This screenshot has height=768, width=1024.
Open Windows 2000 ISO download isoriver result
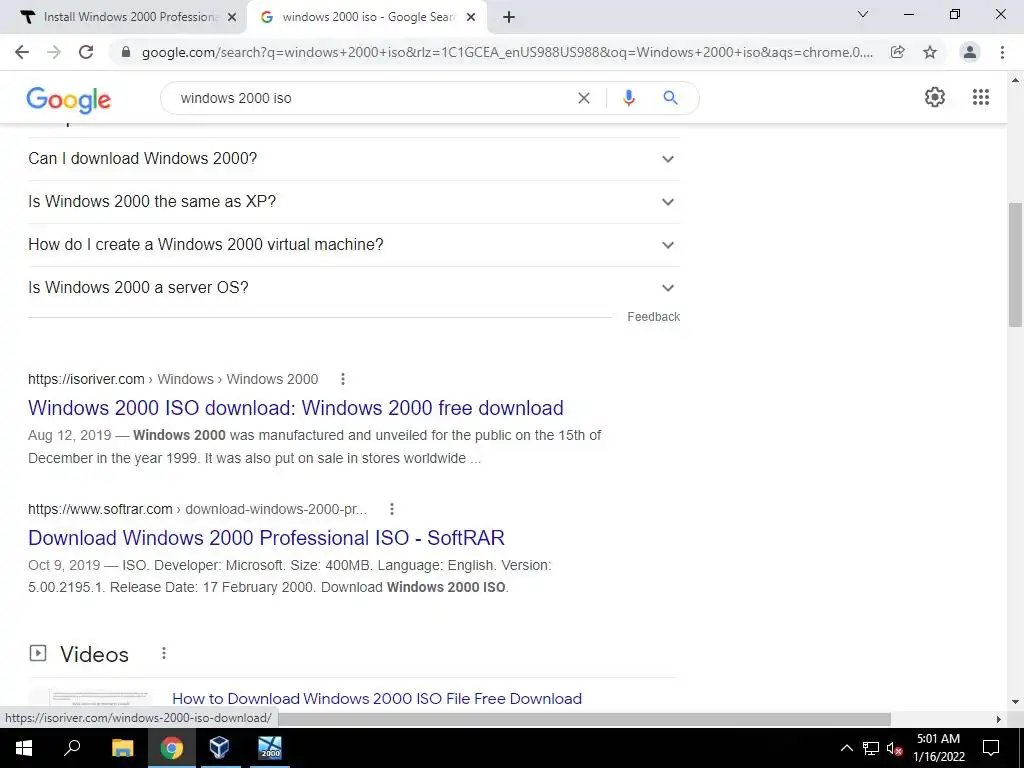point(296,408)
